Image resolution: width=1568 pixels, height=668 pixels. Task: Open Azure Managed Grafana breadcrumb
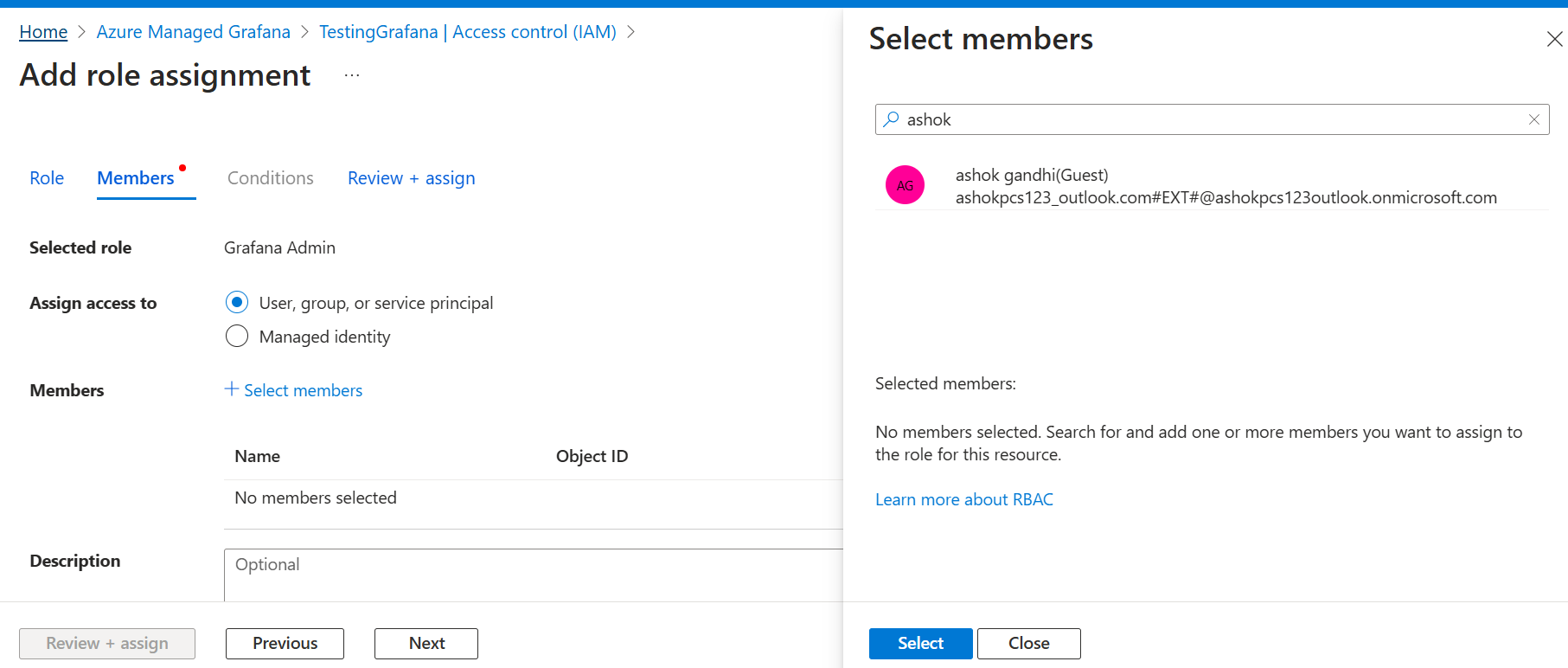194,32
